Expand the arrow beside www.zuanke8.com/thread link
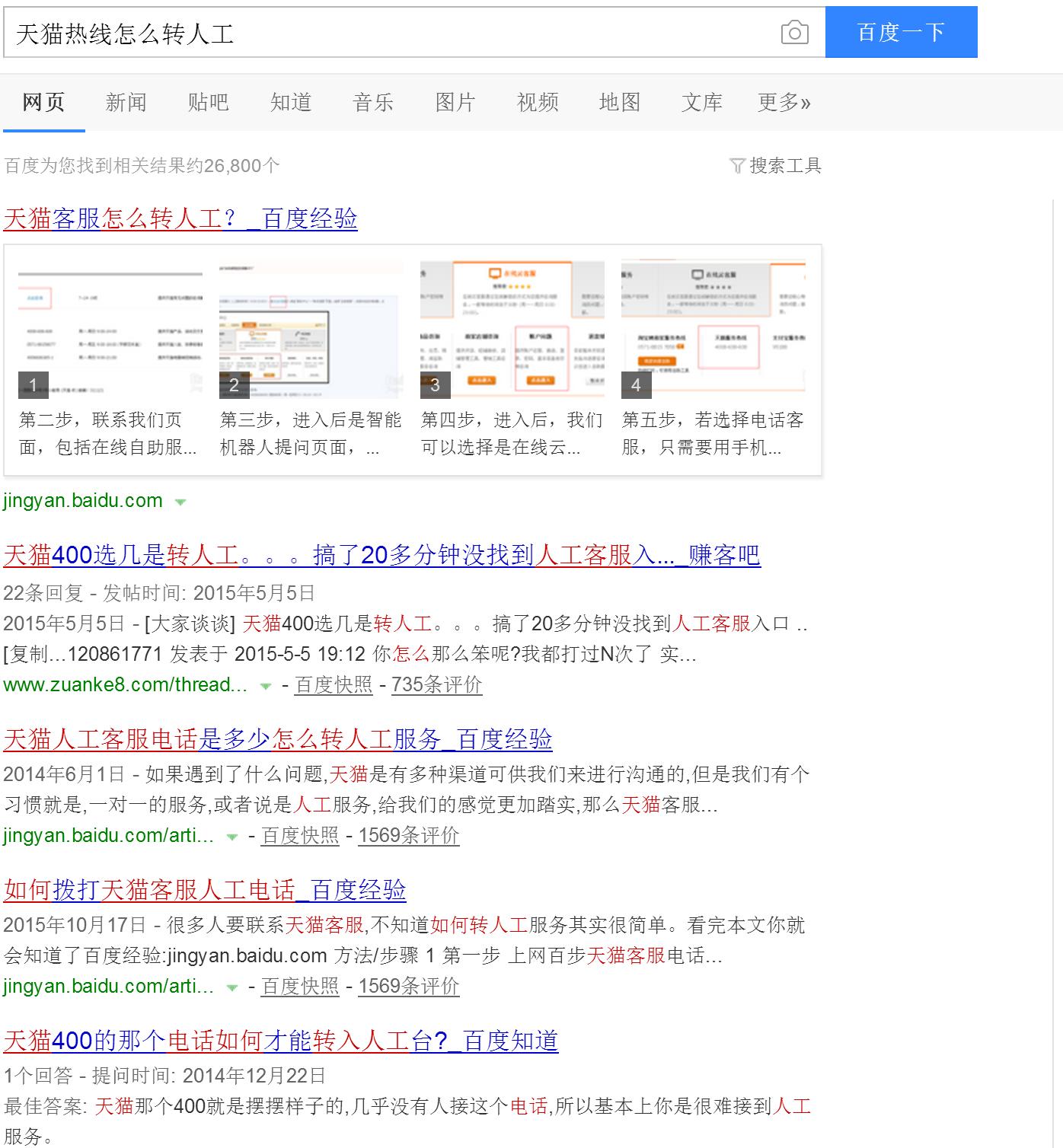The height and width of the screenshot is (1148, 1063). pos(263,685)
